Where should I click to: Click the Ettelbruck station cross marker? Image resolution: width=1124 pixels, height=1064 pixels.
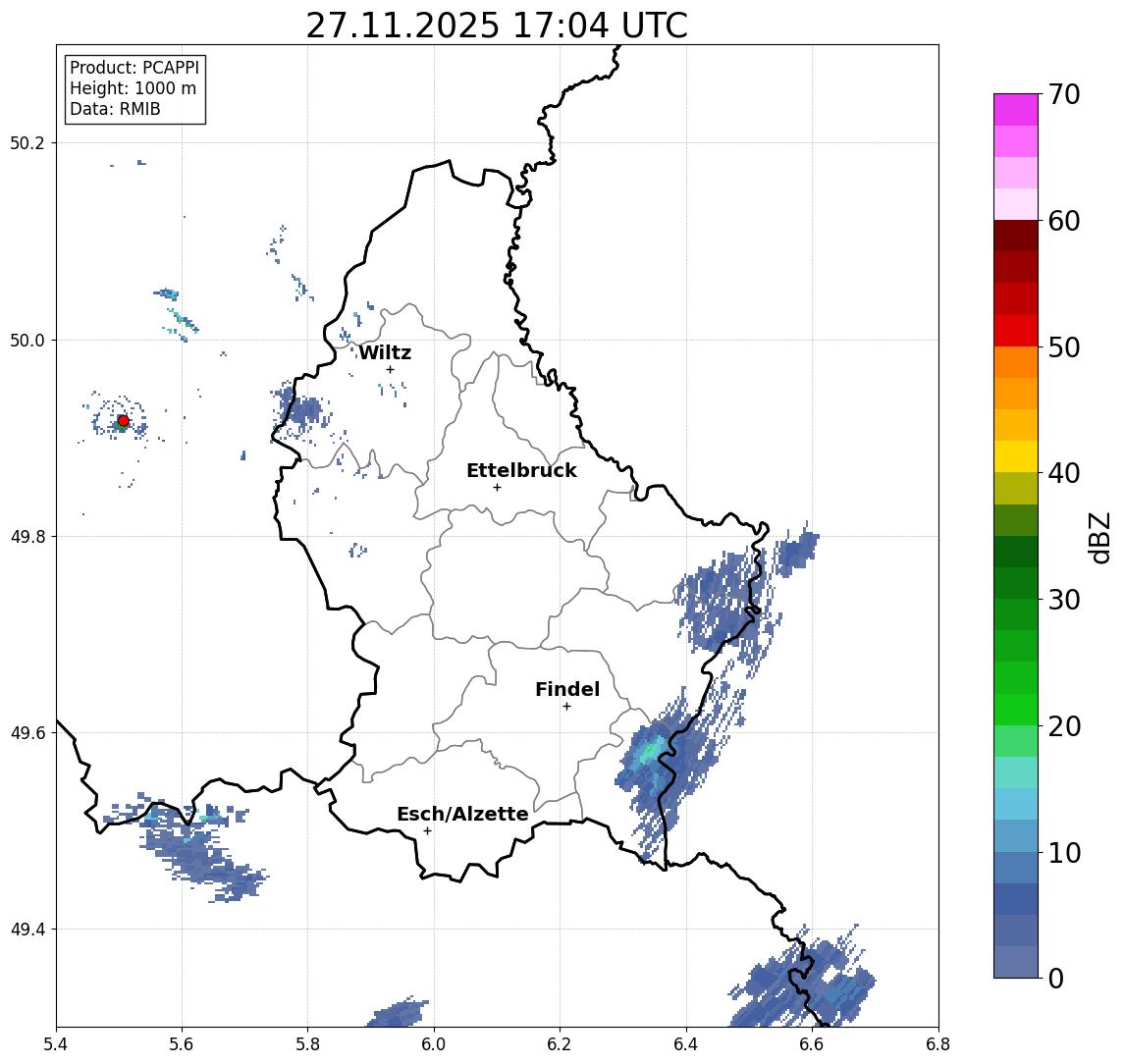click(497, 488)
